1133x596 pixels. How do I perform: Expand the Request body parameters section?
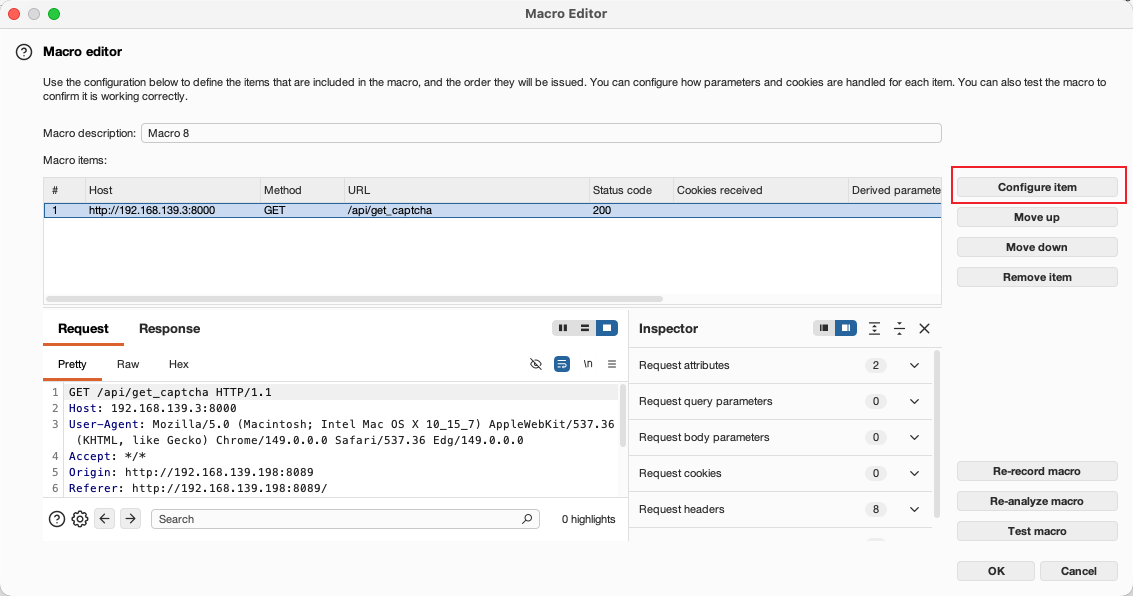[914, 438]
